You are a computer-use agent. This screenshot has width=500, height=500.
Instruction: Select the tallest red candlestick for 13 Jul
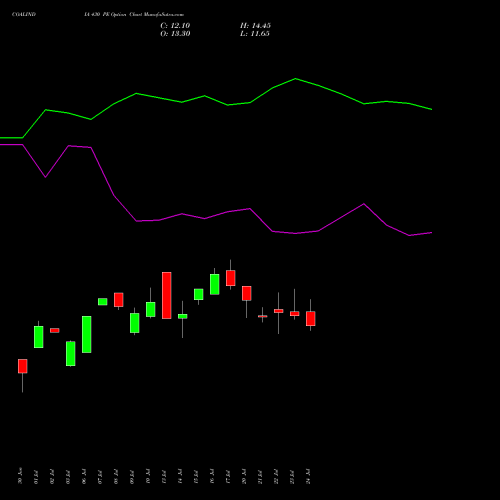coord(167,295)
